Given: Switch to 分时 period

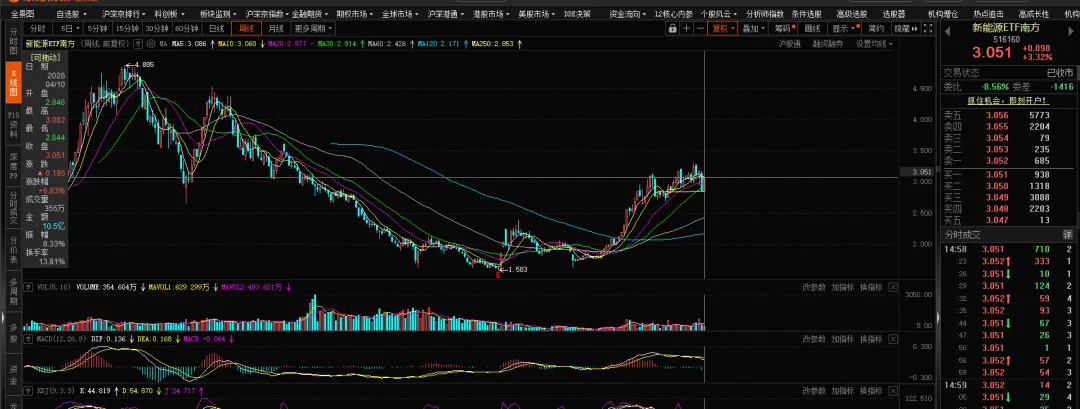Looking at the screenshot, I should coord(38,28).
